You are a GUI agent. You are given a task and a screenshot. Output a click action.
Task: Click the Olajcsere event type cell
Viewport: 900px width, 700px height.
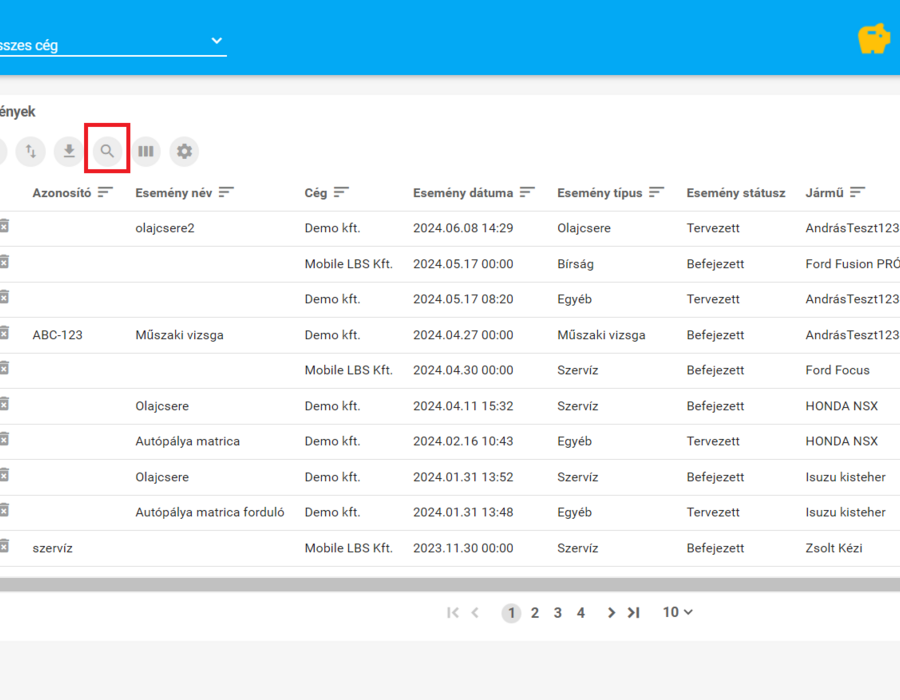coord(584,228)
